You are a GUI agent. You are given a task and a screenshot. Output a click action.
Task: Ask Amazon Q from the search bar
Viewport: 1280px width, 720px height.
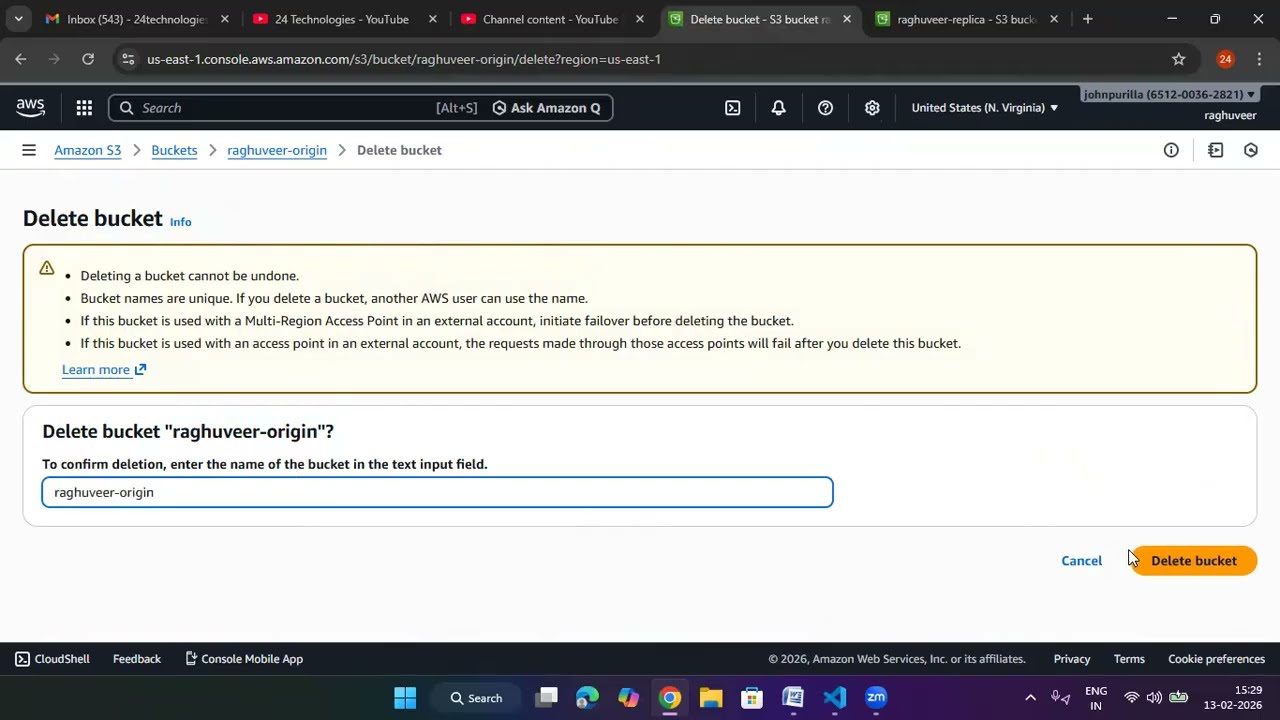tap(546, 108)
